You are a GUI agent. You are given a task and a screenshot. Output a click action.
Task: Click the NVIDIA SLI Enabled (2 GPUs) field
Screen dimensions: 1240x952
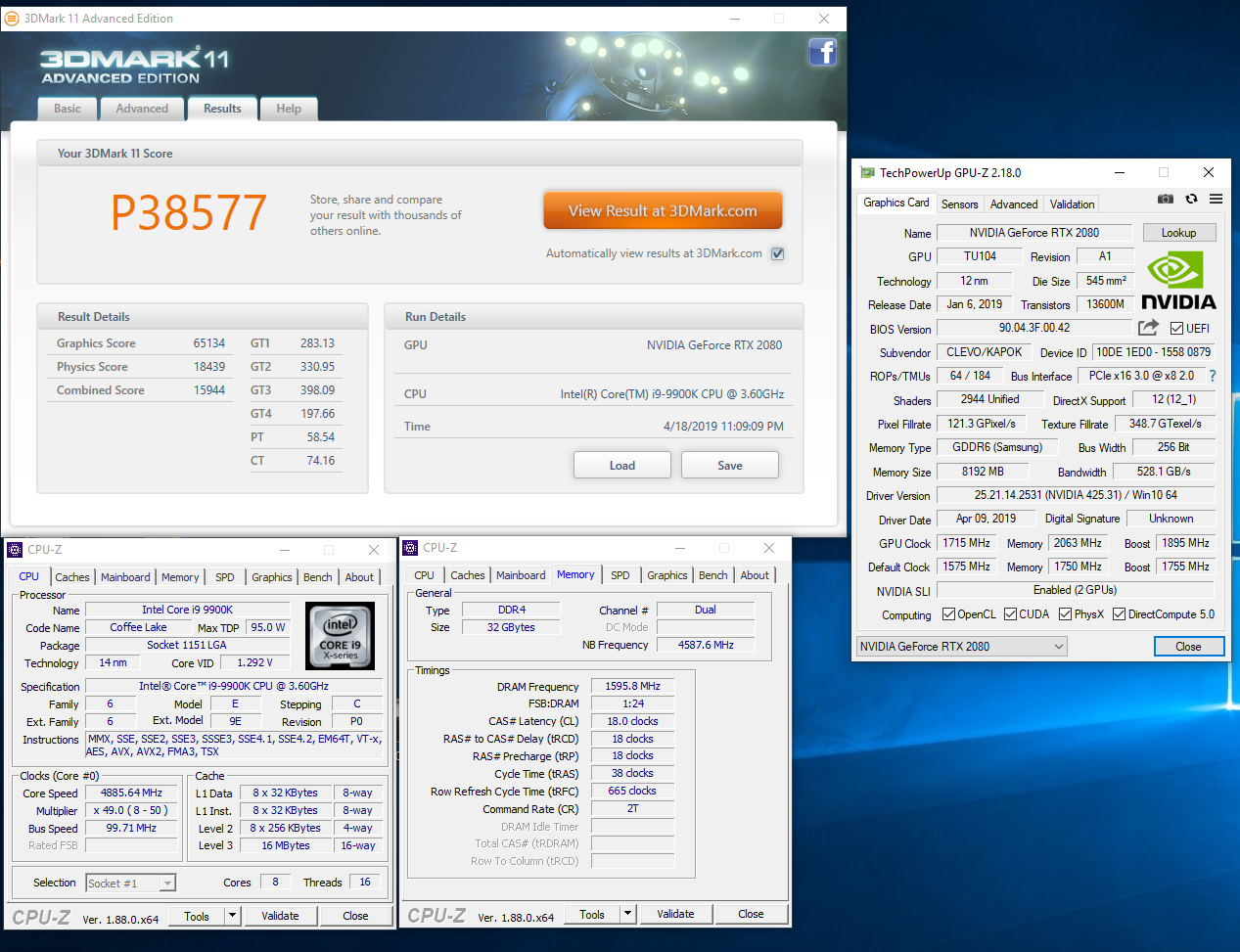(x=1076, y=590)
